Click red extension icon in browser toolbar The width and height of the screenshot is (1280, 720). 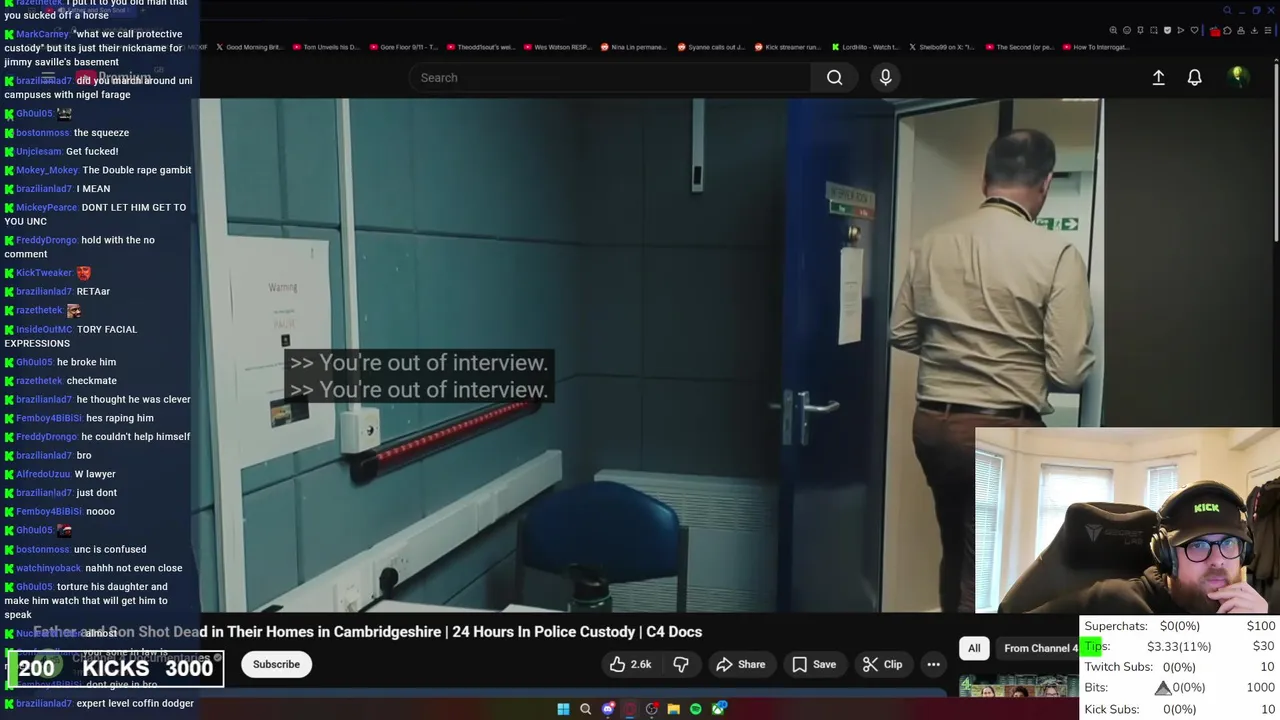pyautogui.click(x=1215, y=31)
